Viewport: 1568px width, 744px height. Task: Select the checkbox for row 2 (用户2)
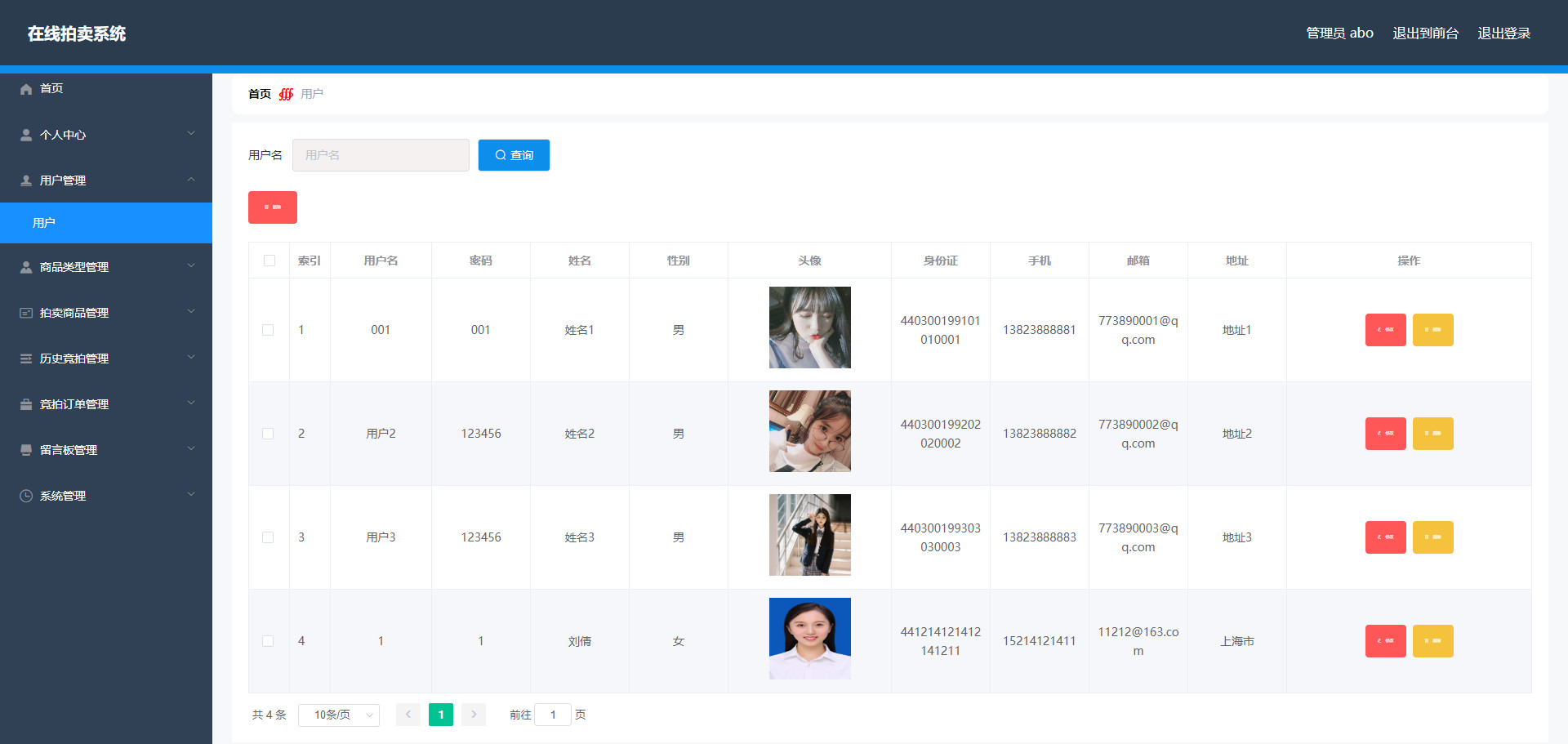click(x=268, y=434)
